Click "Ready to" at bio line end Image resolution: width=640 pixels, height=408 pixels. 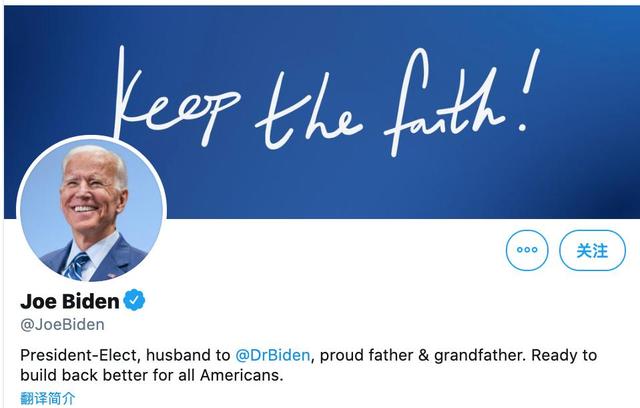[564, 355]
